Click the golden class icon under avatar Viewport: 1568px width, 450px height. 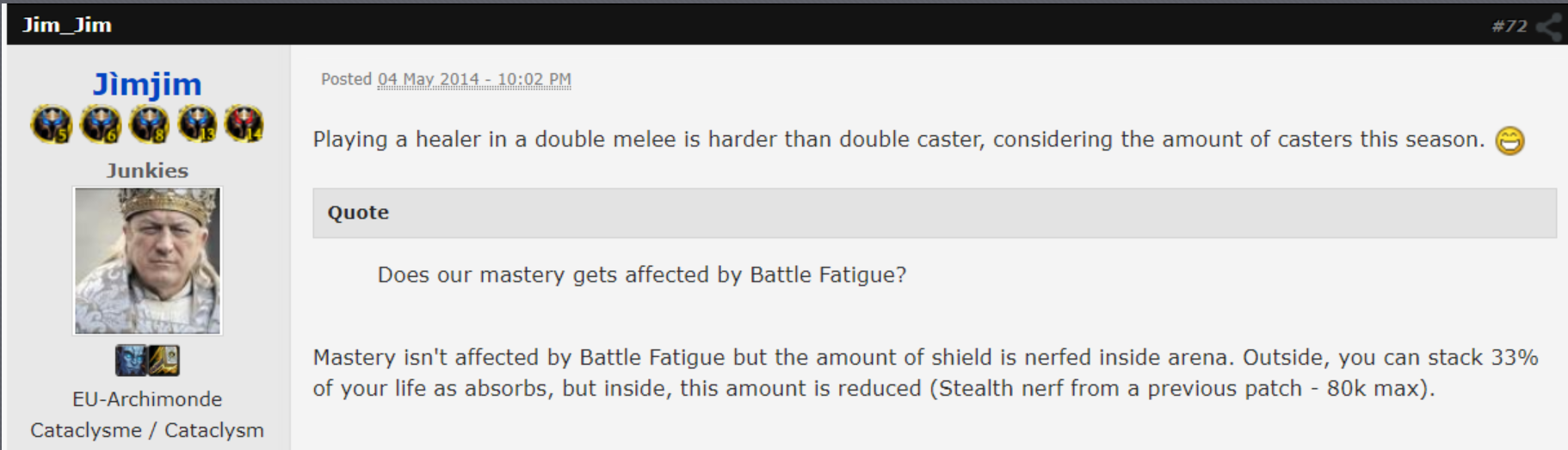pos(164,361)
